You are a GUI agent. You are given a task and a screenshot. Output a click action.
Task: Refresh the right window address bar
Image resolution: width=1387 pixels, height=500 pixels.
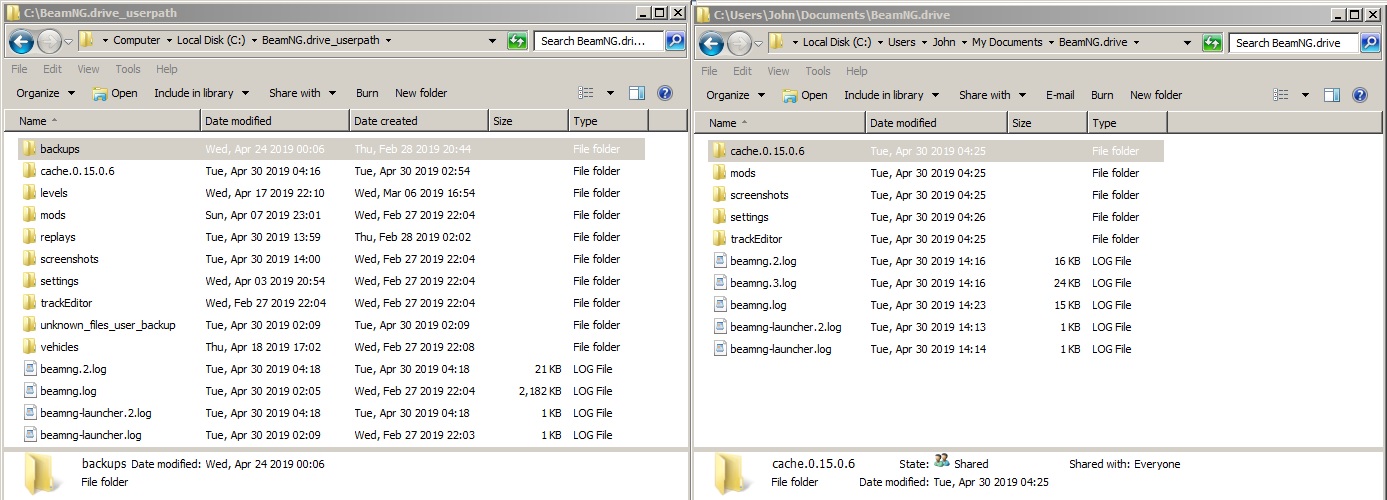tap(1212, 43)
